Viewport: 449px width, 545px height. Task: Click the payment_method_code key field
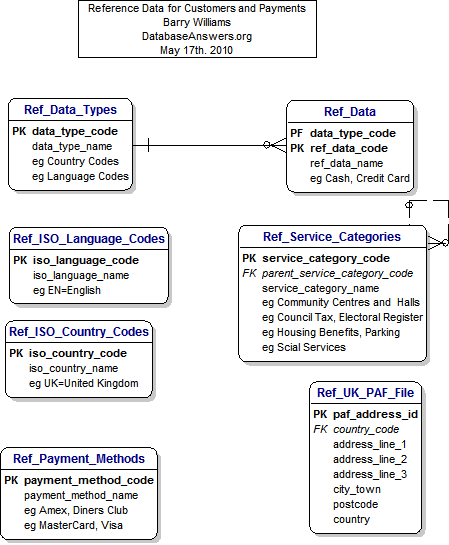89,480
